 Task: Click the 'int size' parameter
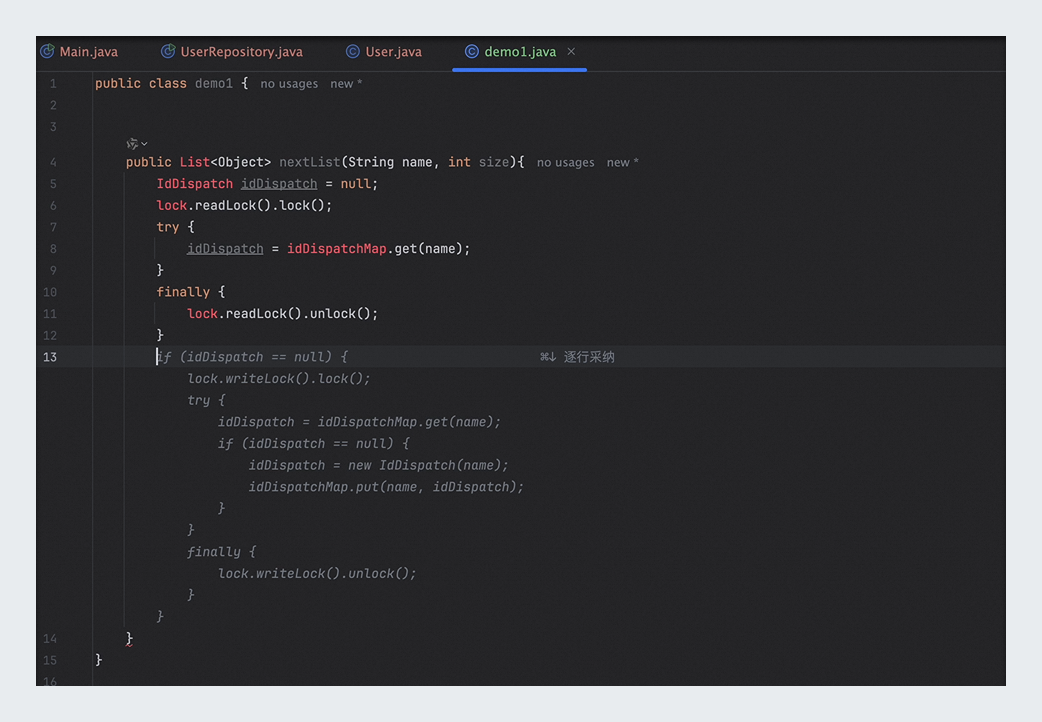[x=478, y=162]
